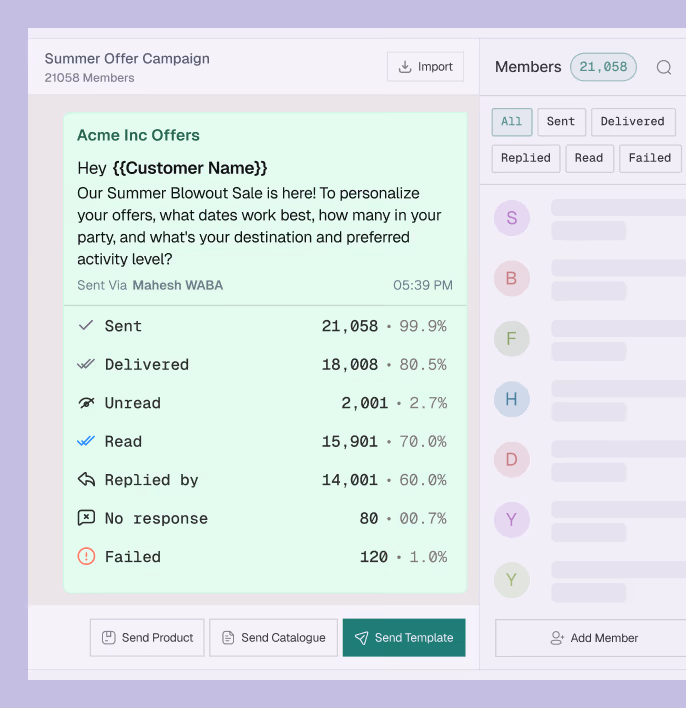Show Failed members filter

coord(650,158)
